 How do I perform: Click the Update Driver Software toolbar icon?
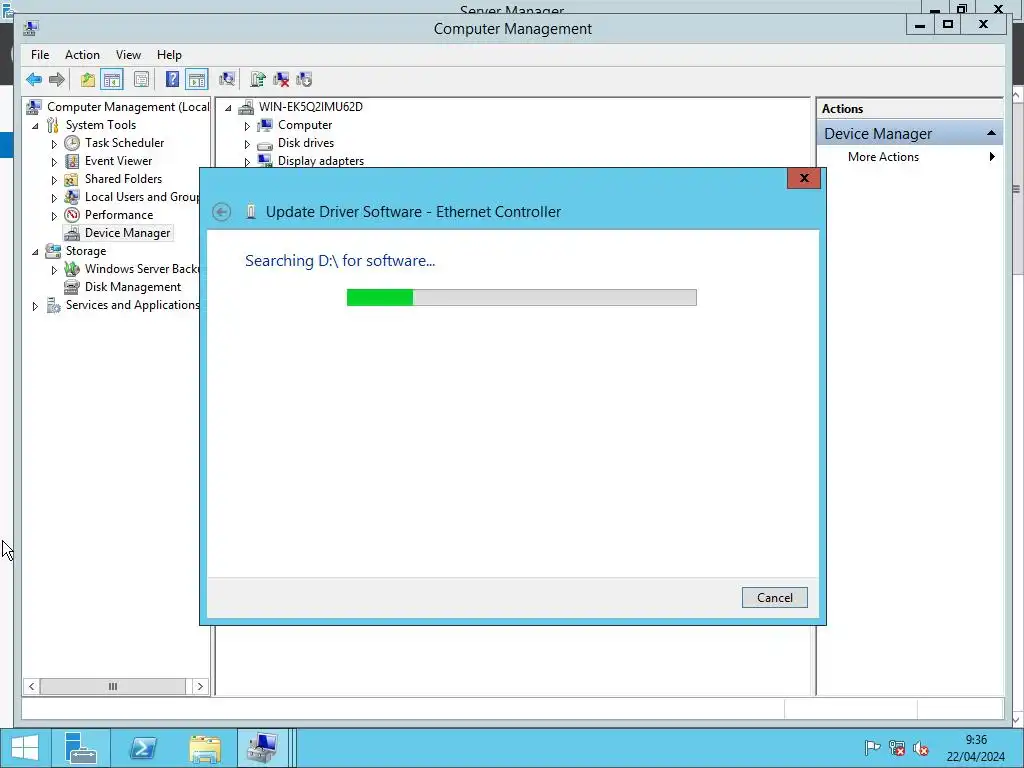coord(258,80)
